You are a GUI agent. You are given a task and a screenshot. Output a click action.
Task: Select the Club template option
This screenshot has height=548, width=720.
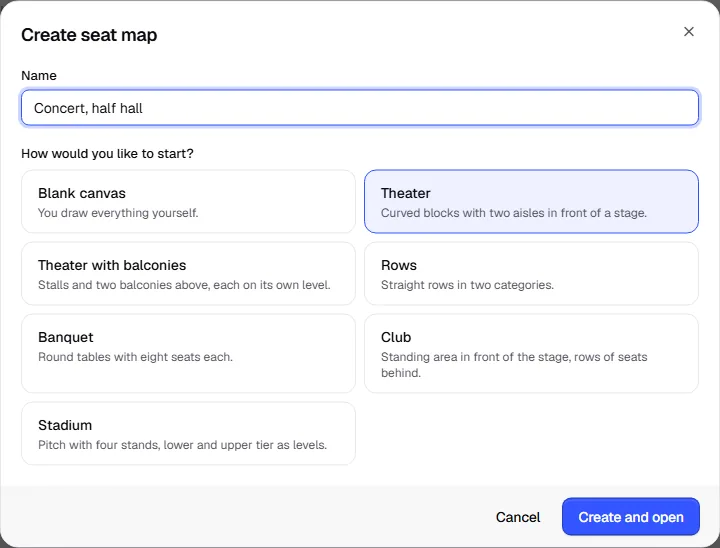tap(531, 354)
